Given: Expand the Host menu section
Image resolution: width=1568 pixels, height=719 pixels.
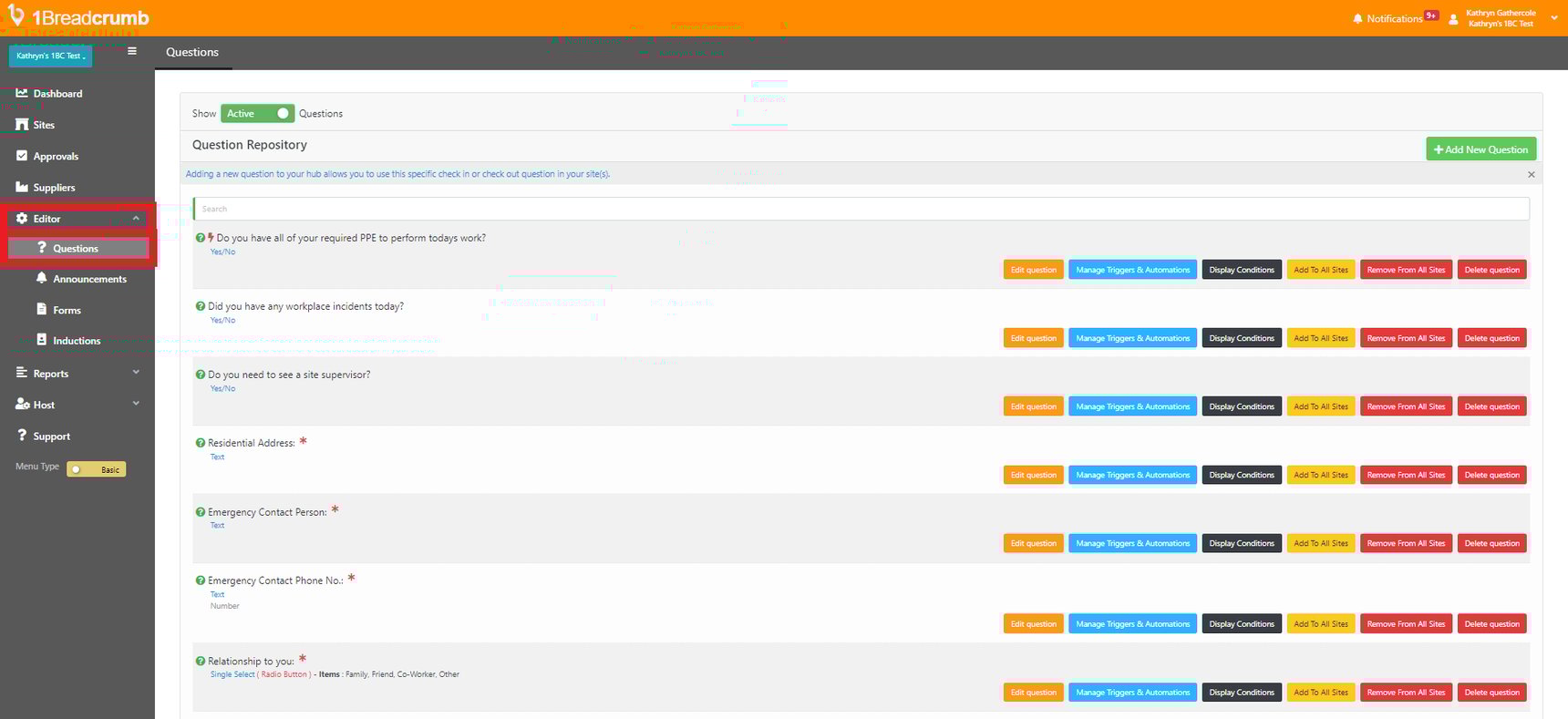Looking at the screenshot, I should click(136, 404).
